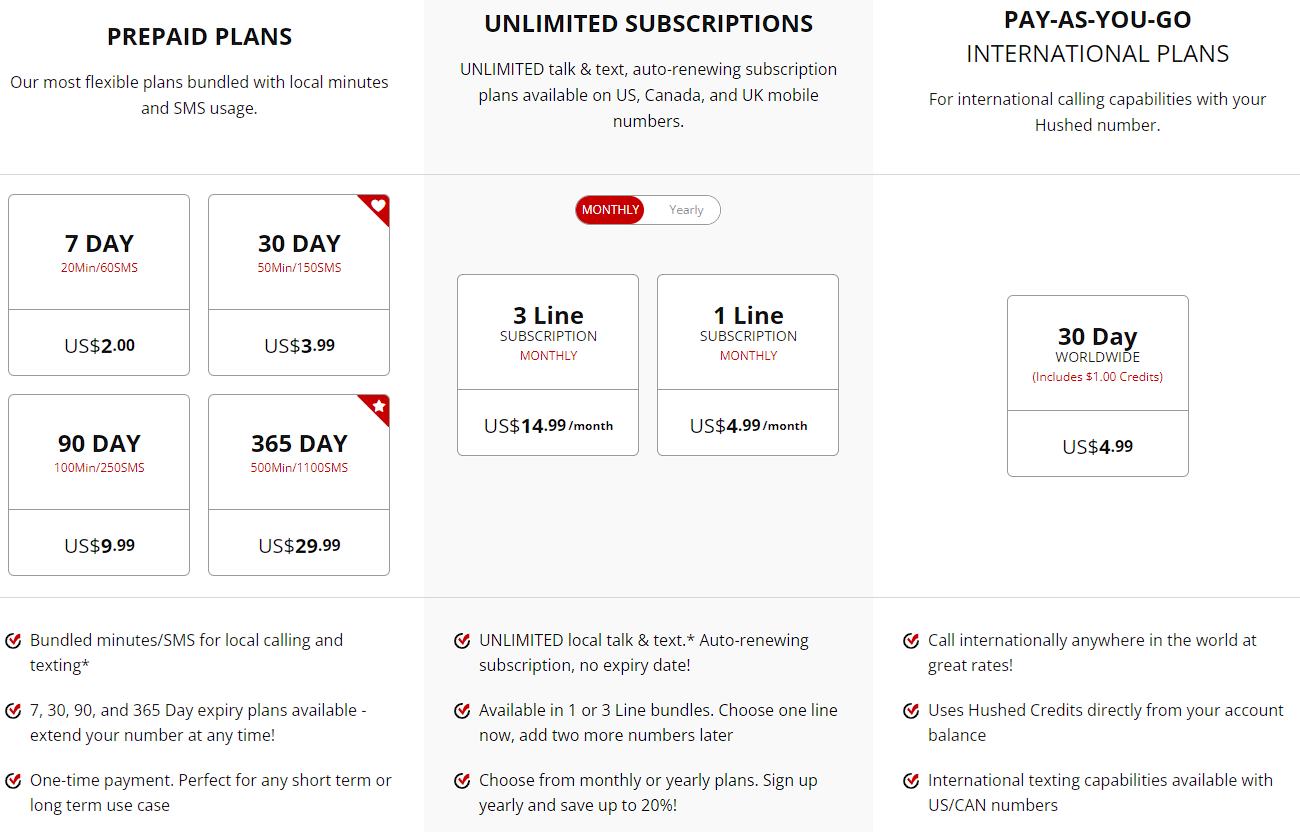Select the MONTHLY billing option
The height and width of the screenshot is (832, 1300).
point(610,210)
